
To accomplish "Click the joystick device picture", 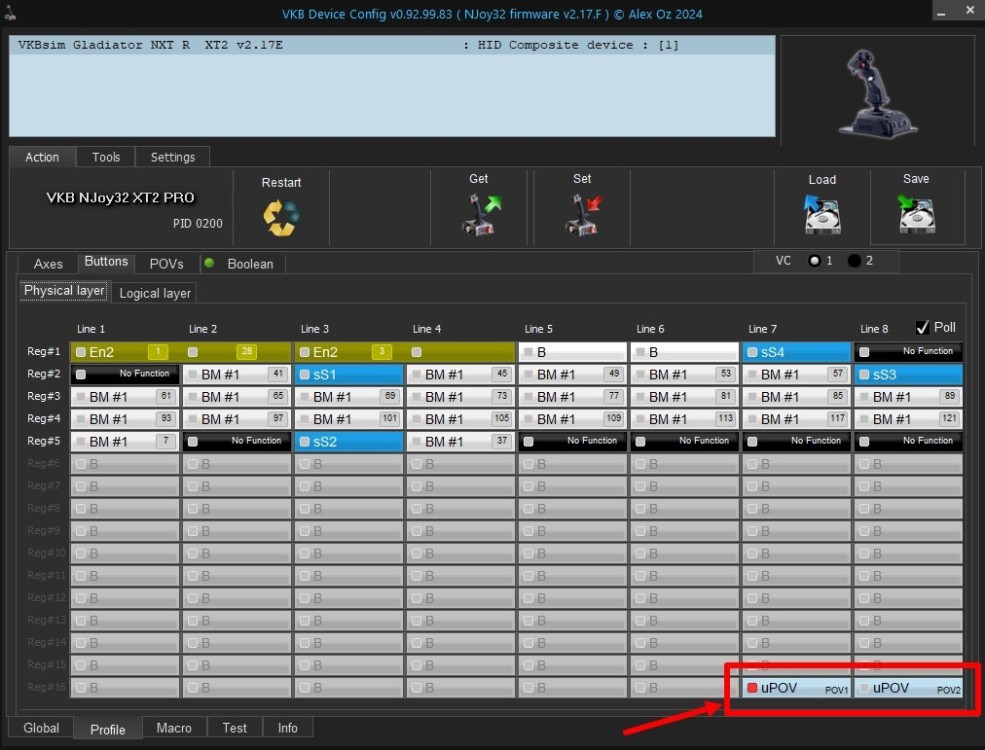I will (877, 94).
